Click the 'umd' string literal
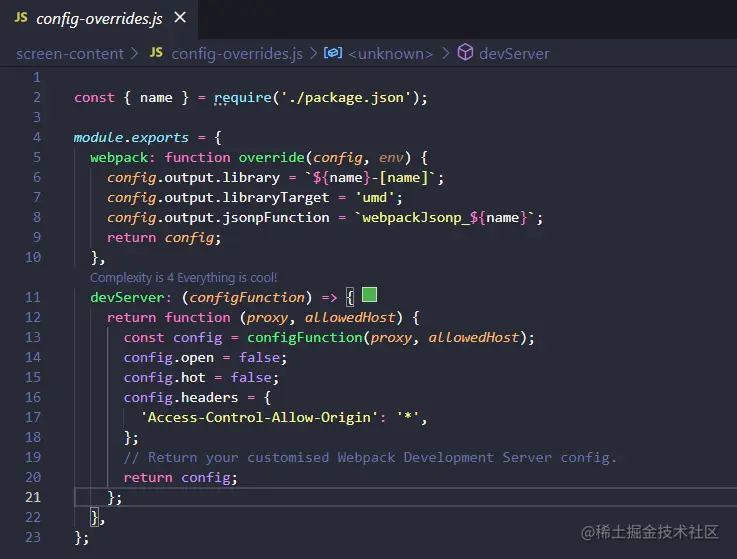The height and width of the screenshot is (559, 737). [375, 197]
